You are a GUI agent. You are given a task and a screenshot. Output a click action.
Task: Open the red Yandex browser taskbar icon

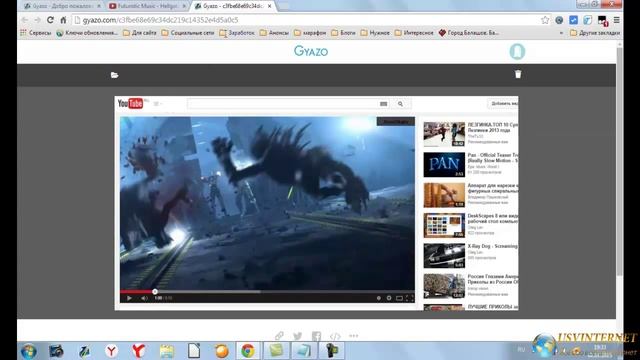point(139,351)
